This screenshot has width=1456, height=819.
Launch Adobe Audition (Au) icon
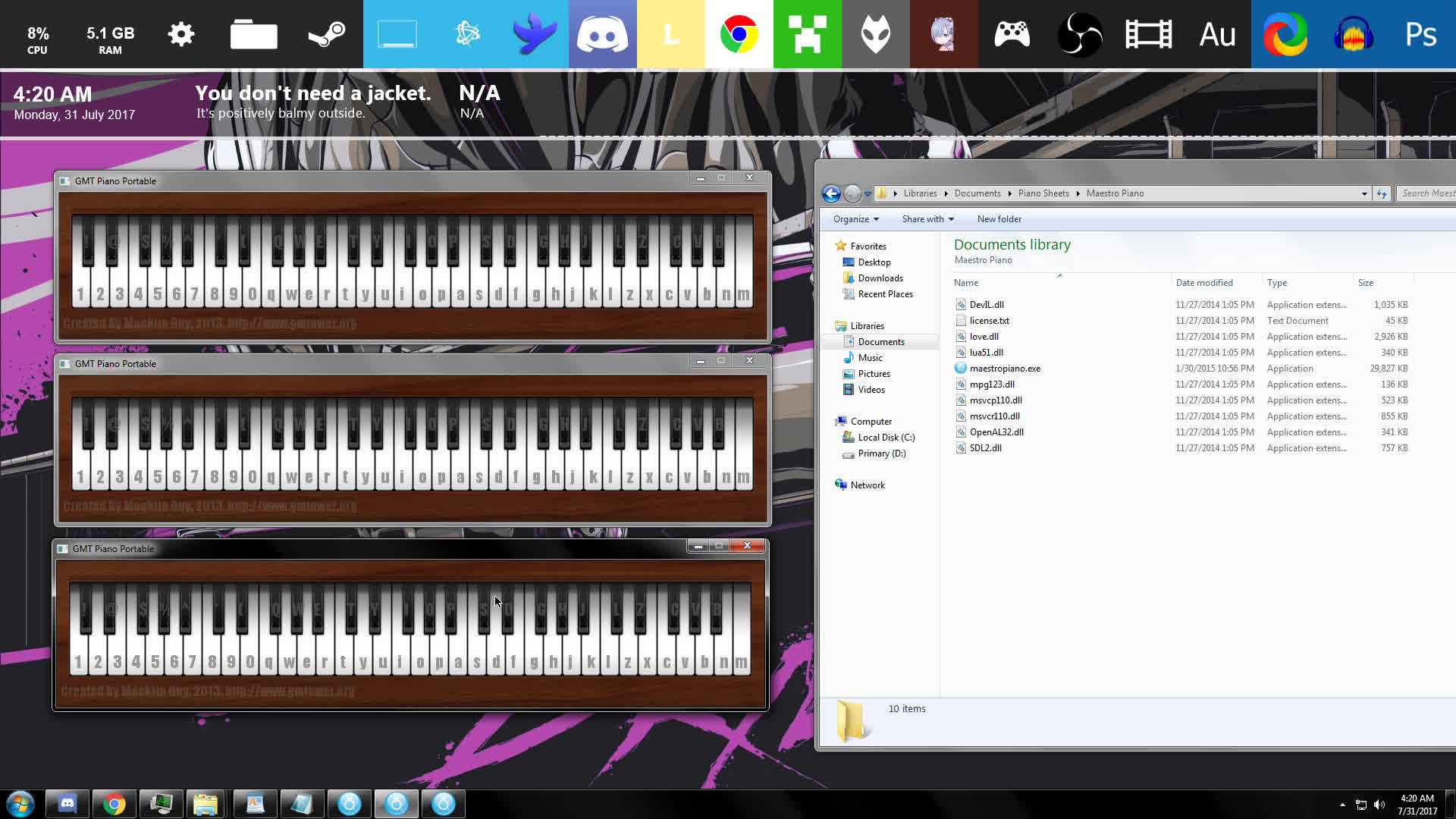tap(1216, 34)
